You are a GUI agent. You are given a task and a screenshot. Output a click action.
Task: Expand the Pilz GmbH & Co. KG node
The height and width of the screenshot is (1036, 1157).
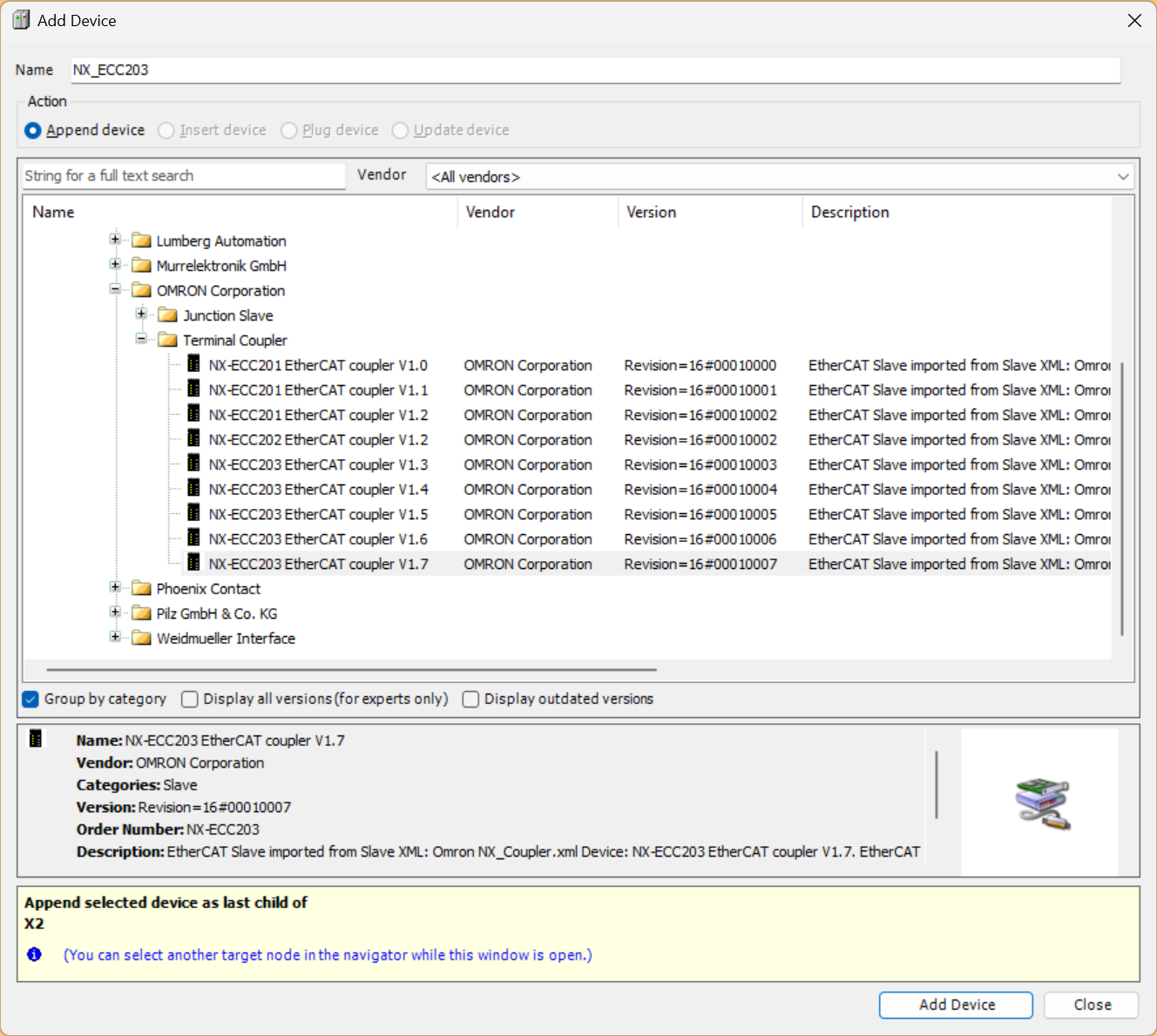(115, 612)
